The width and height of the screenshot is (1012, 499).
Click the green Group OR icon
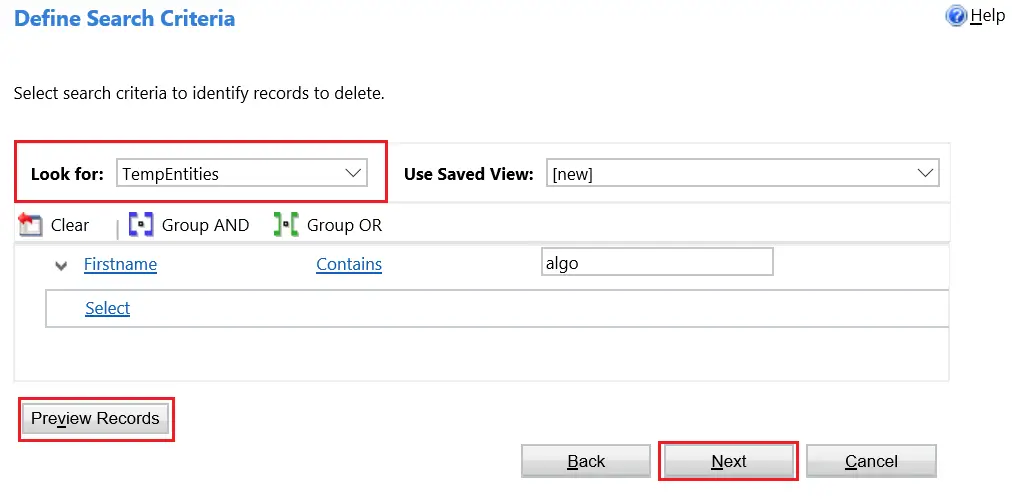[286, 225]
